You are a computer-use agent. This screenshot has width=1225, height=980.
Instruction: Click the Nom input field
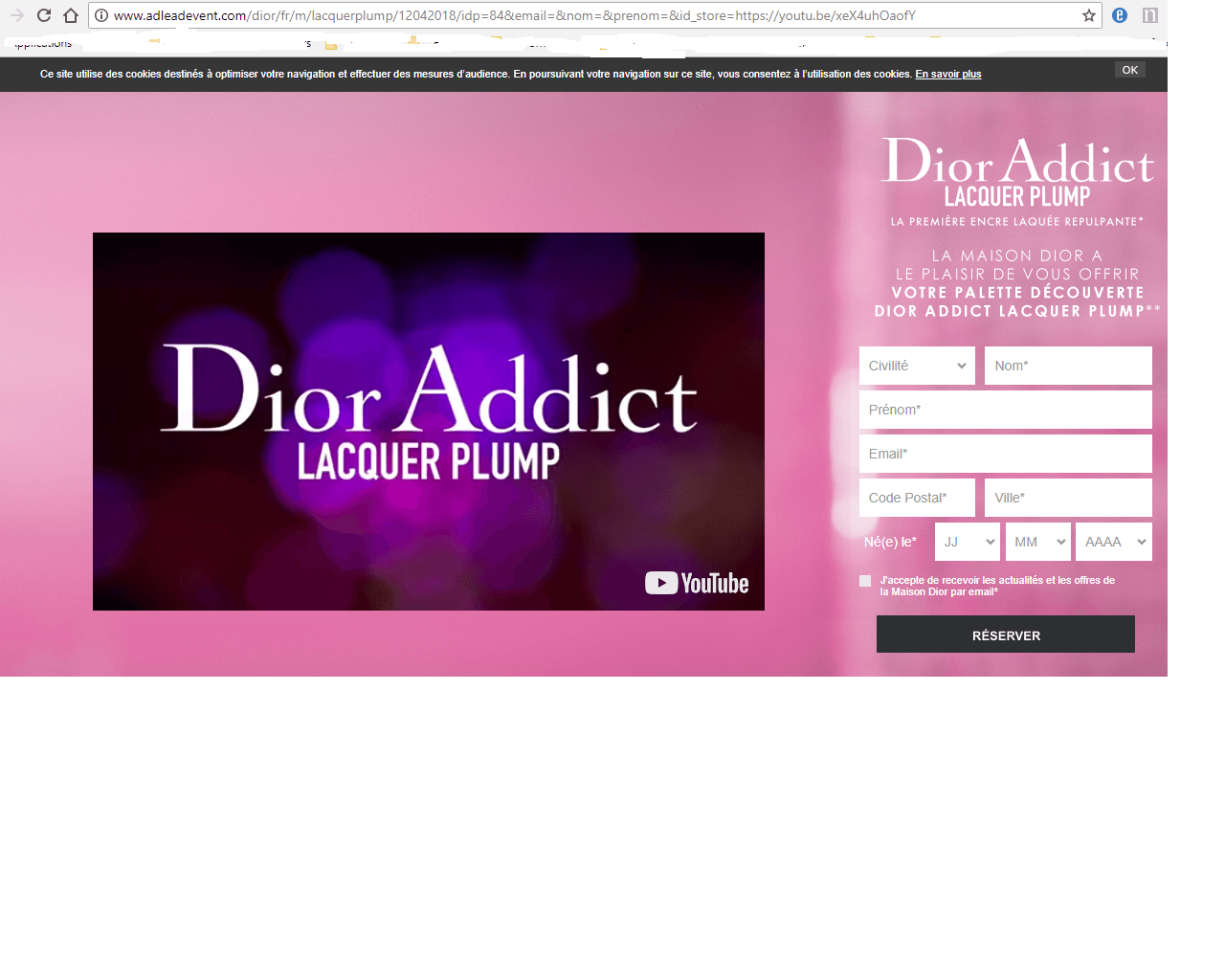[1068, 366]
